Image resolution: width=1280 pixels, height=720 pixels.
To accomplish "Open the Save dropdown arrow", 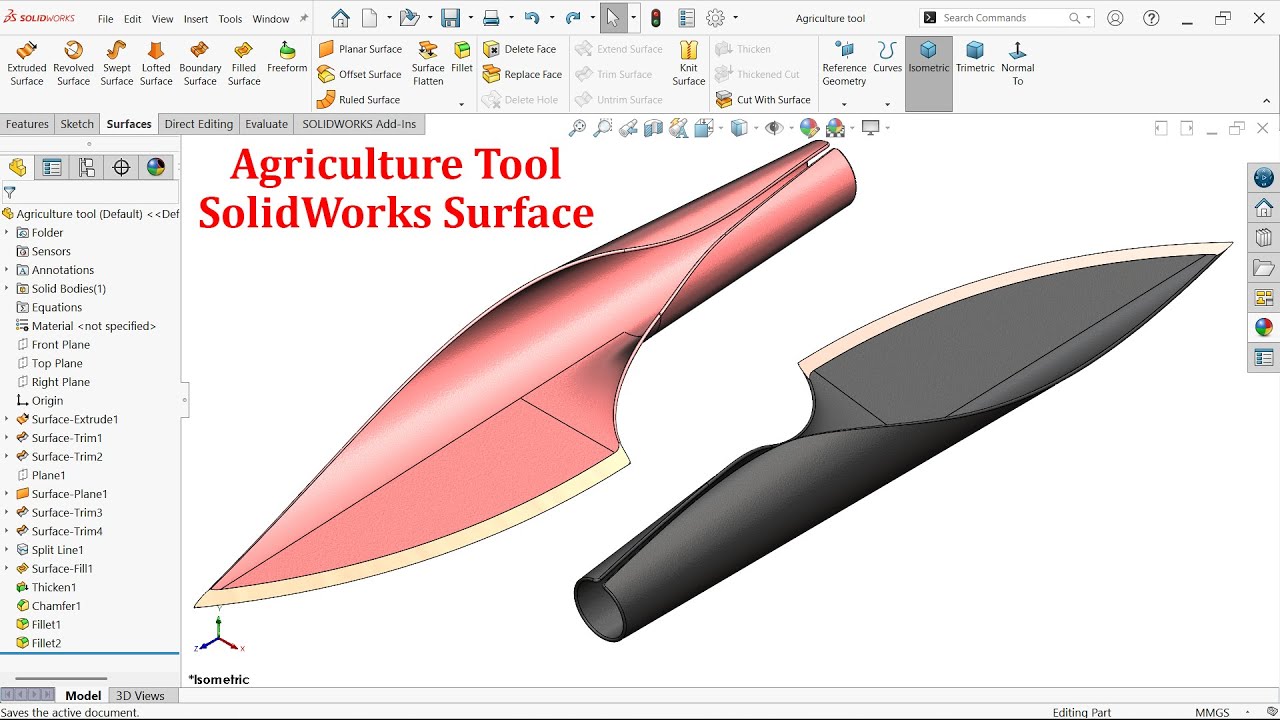I will tap(470, 18).
